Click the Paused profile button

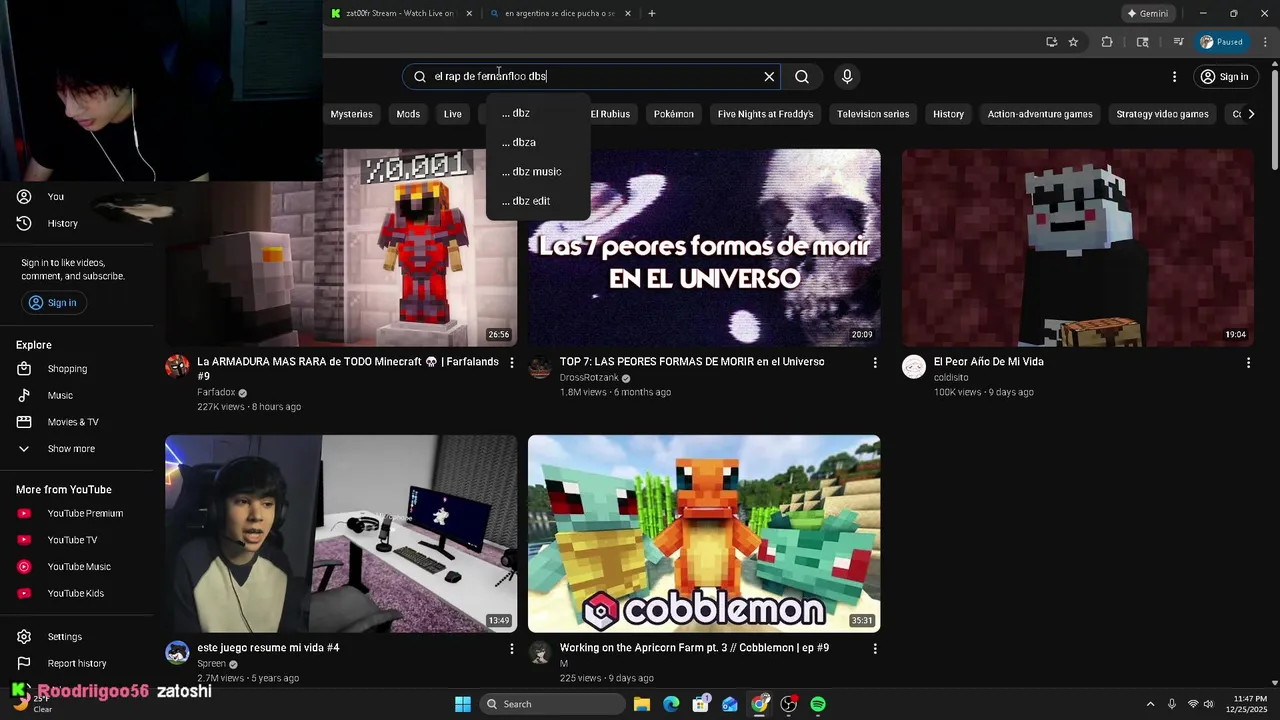tap(1222, 42)
